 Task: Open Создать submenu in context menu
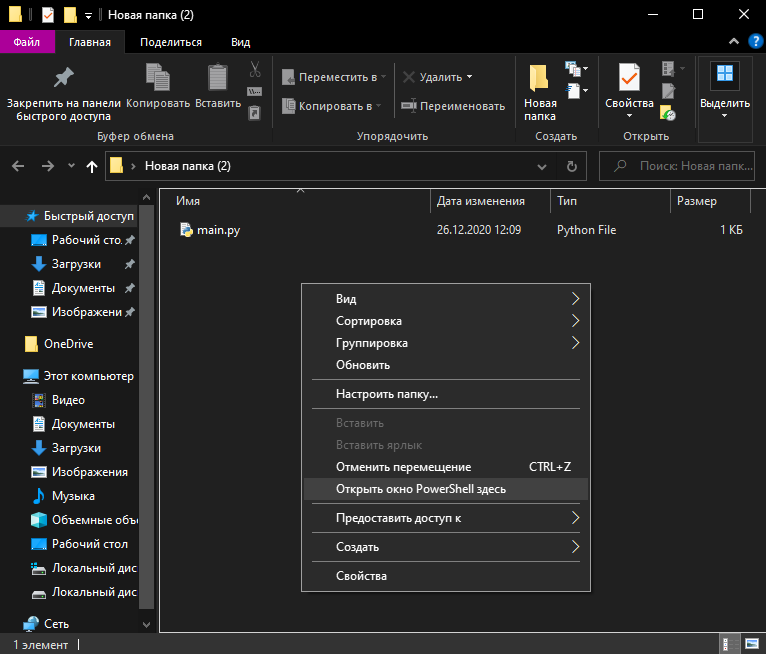tap(446, 547)
